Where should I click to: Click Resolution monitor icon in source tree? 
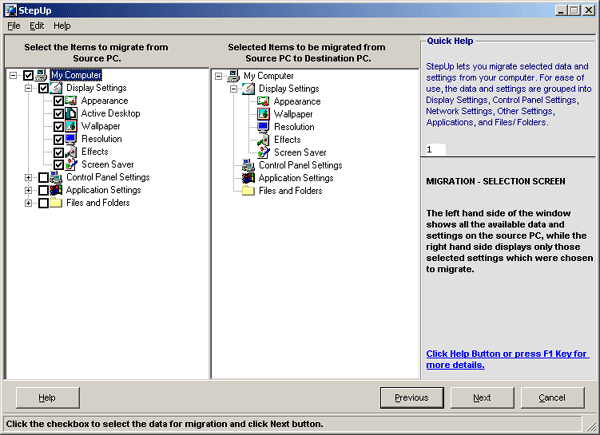[71, 139]
